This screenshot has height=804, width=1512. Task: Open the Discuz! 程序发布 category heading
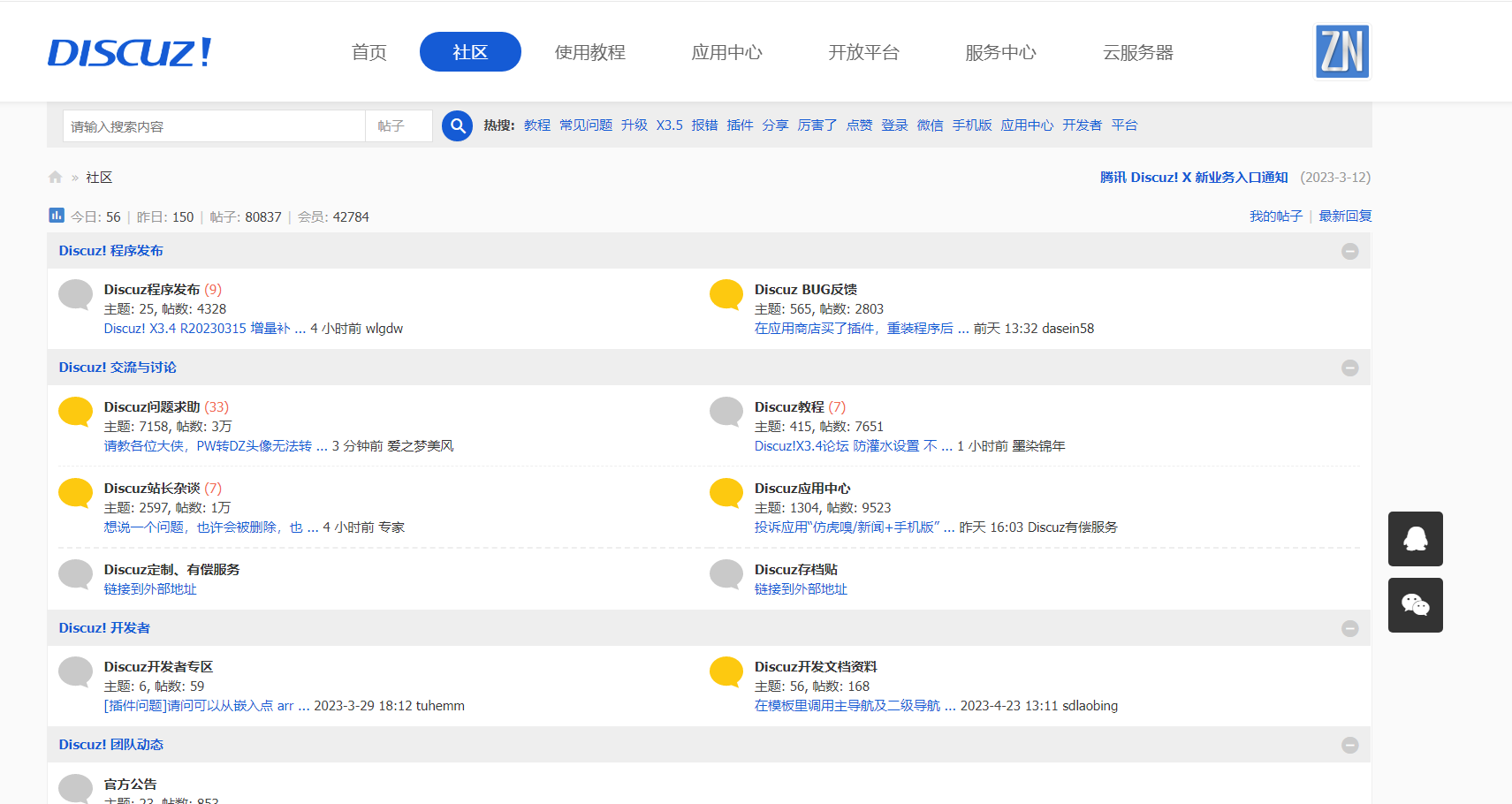point(111,251)
